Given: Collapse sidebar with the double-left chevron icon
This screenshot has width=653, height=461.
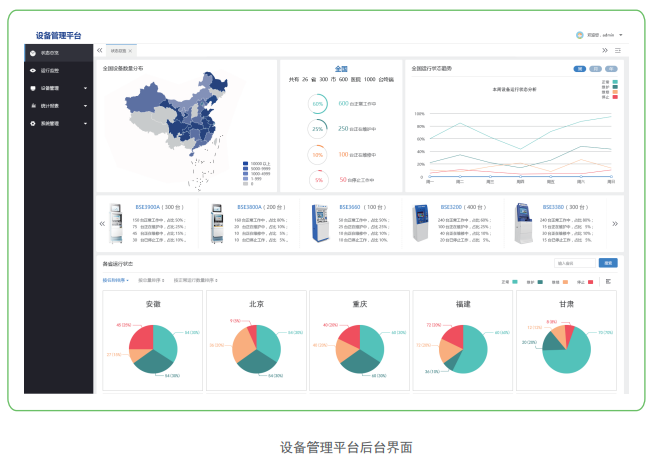Looking at the screenshot, I should [x=99, y=50].
